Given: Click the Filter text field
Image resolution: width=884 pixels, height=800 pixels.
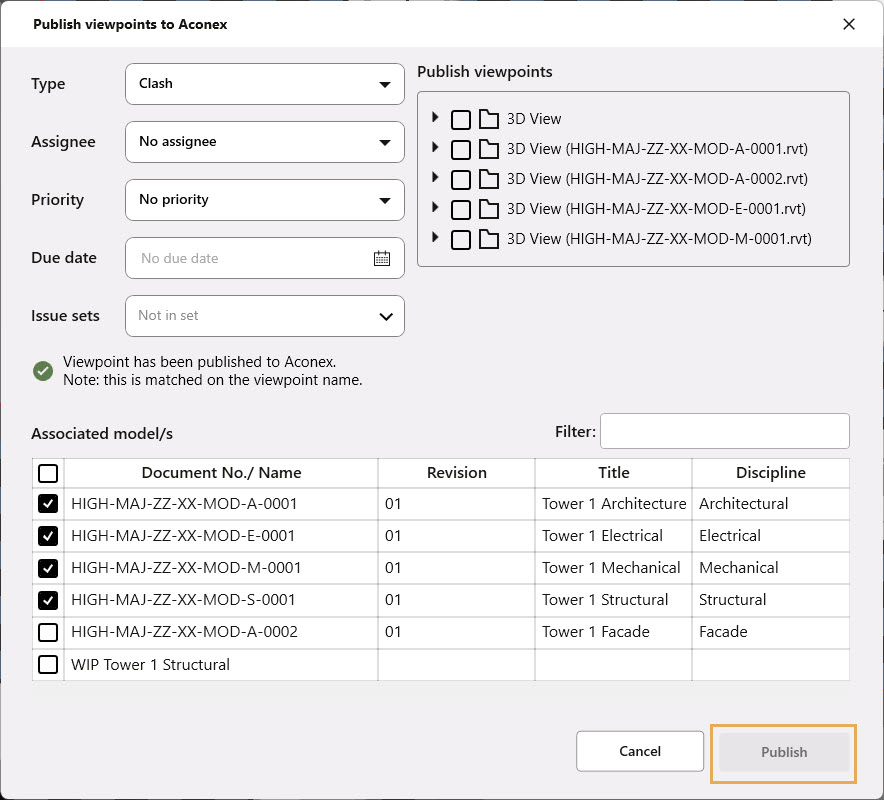Looking at the screenshot, I should coord(725,431).
